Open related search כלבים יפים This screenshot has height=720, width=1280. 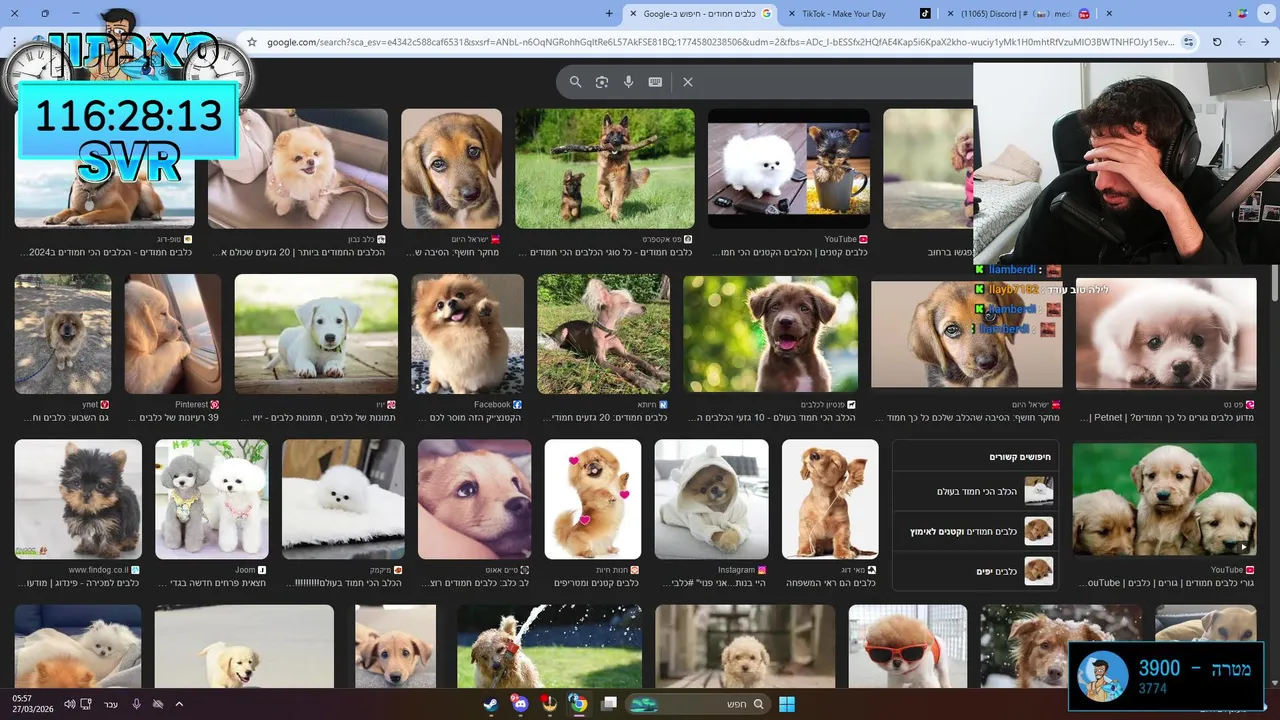pos(976,571)
